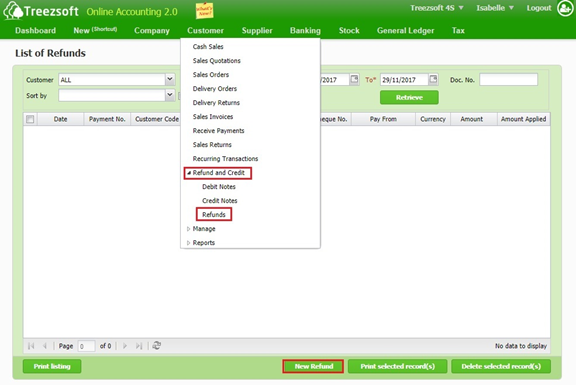Screen dimensions: 576x385
Task: Go to last page of listing
Action: point(139,346)
